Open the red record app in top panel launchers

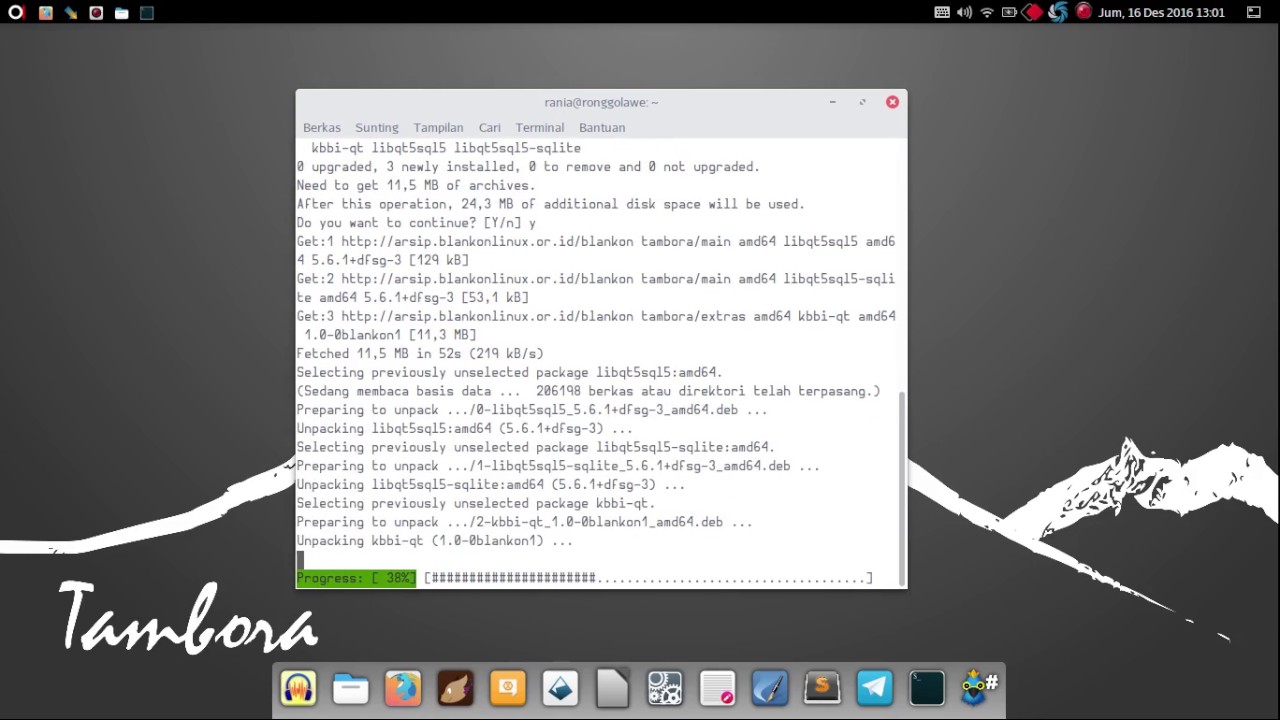click(96, 13)
